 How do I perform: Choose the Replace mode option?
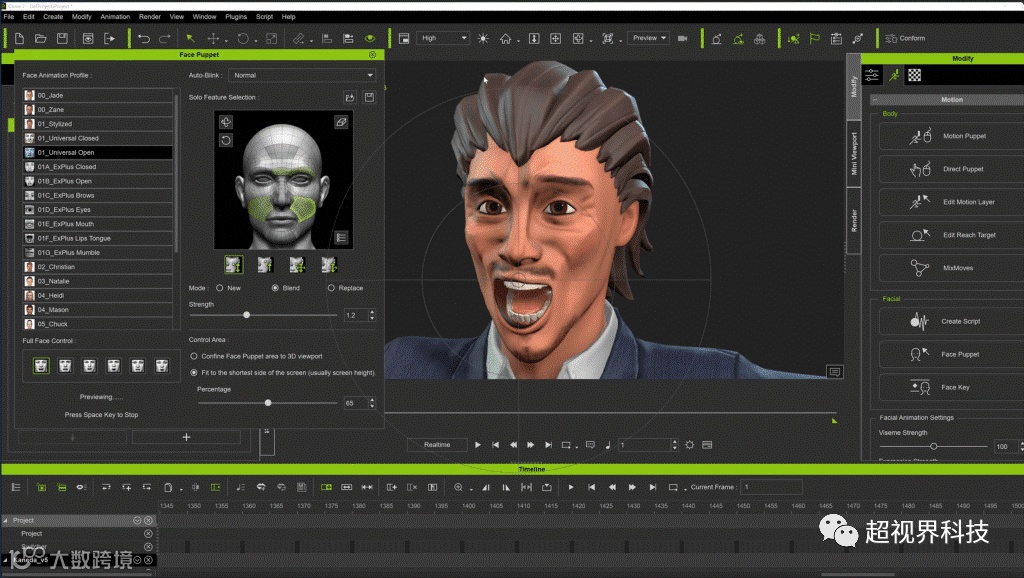click(x=332, y=288)
